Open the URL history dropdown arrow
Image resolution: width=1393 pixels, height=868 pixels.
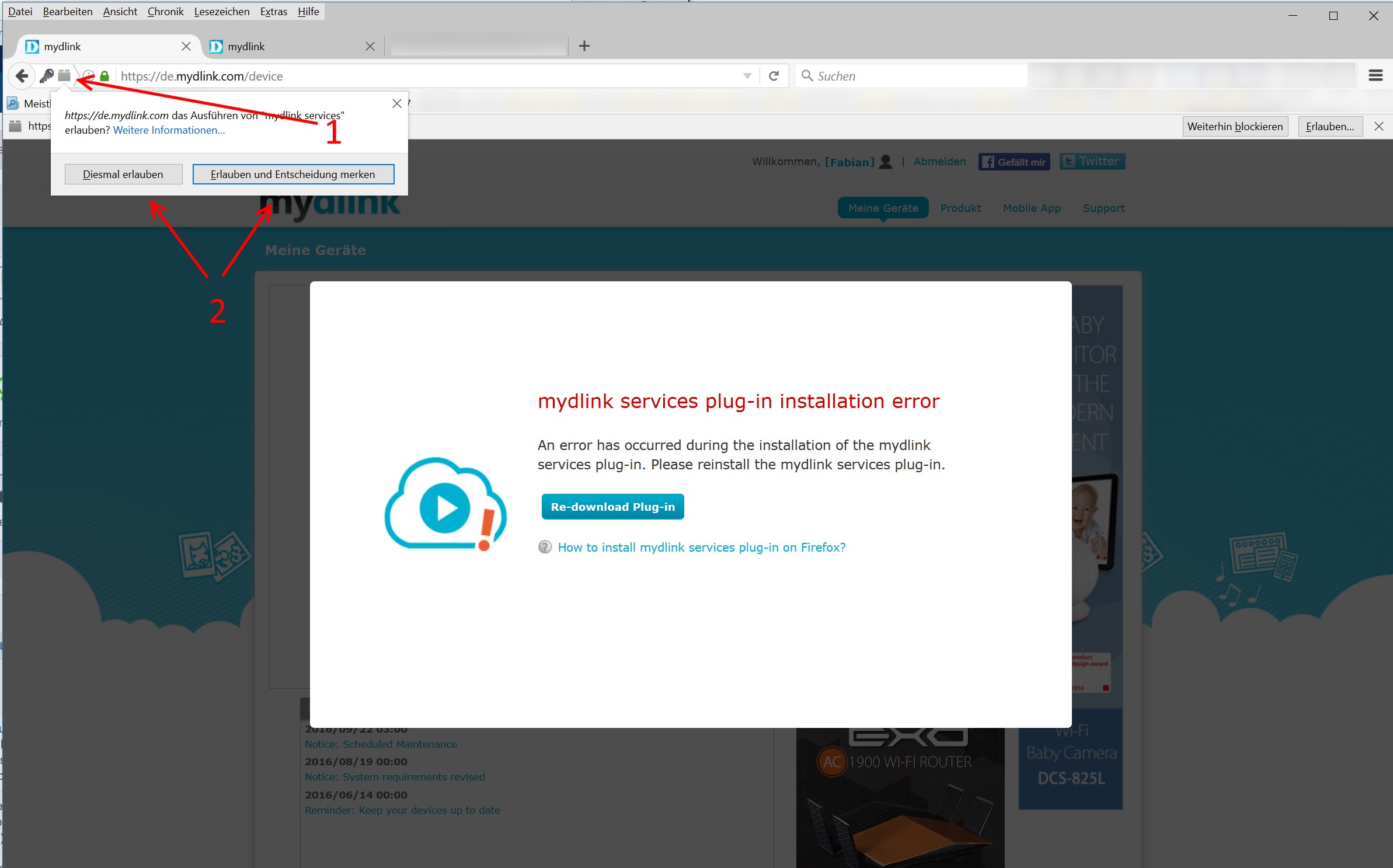point(747,76)
